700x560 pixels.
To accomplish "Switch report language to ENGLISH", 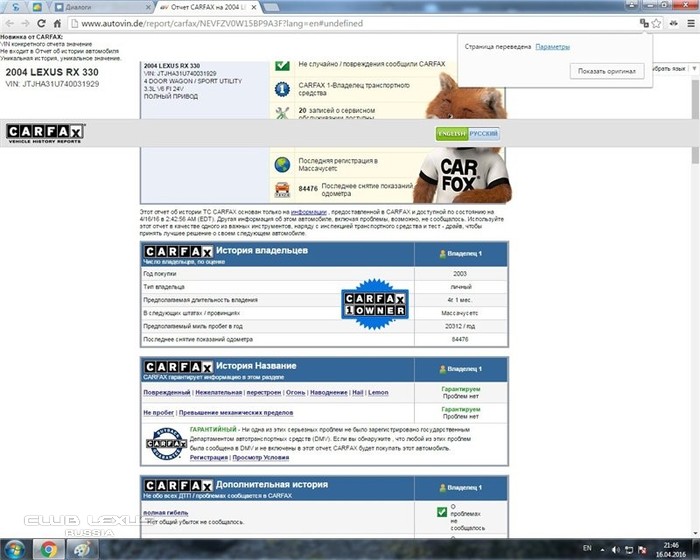I will pyautogui.click(x=452, y=134).
